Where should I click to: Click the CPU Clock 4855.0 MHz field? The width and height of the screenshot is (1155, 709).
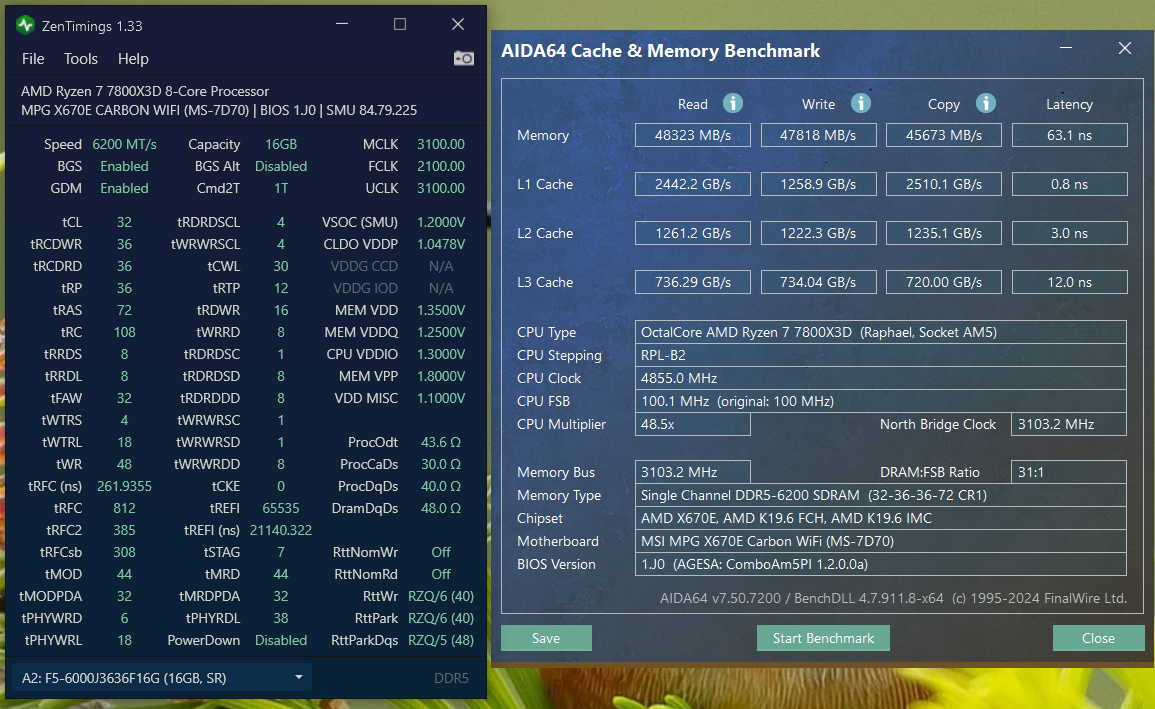[x=880, y=378]
